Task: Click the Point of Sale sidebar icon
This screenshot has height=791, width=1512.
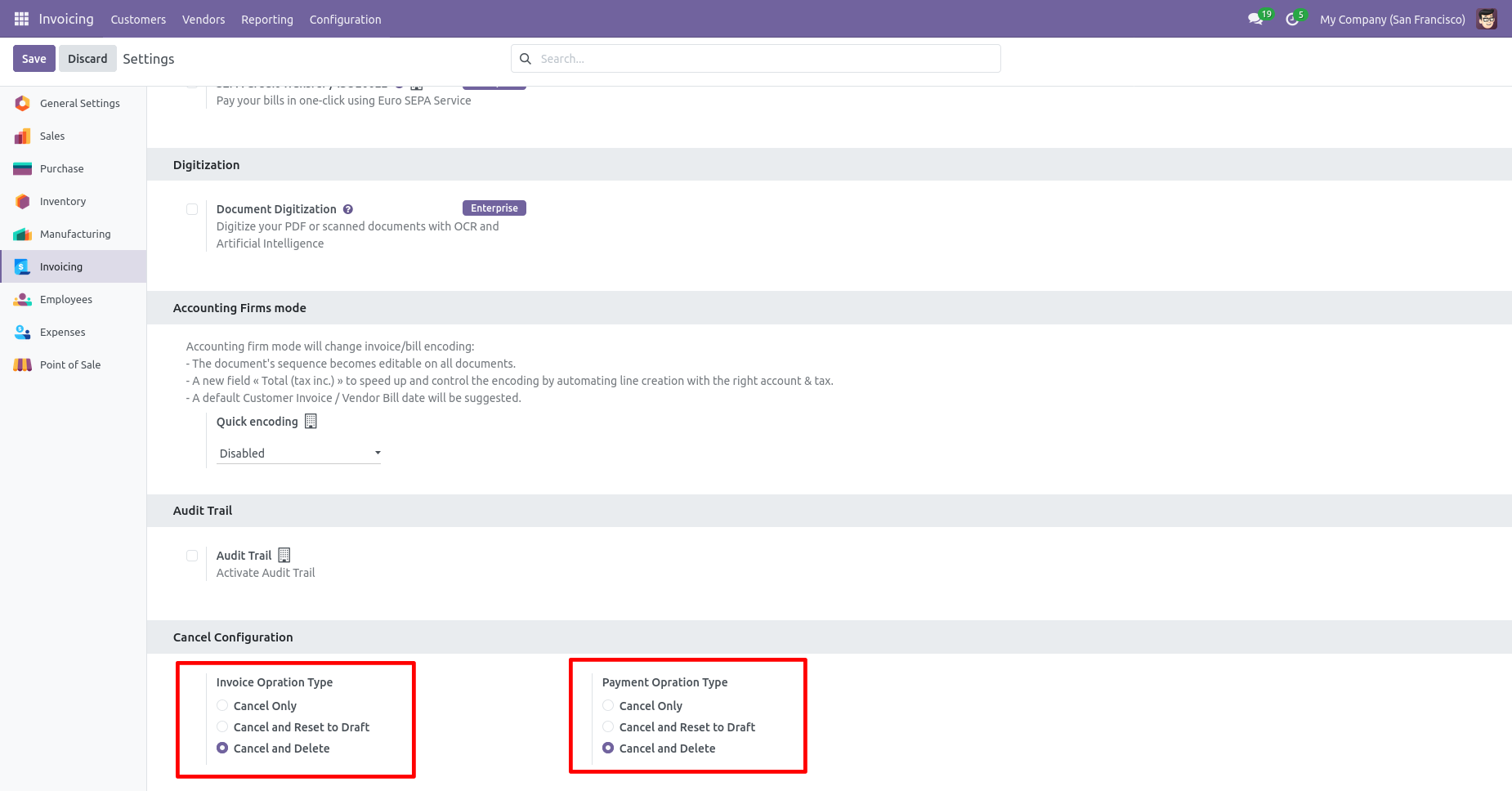Action: tap(23, 364)
